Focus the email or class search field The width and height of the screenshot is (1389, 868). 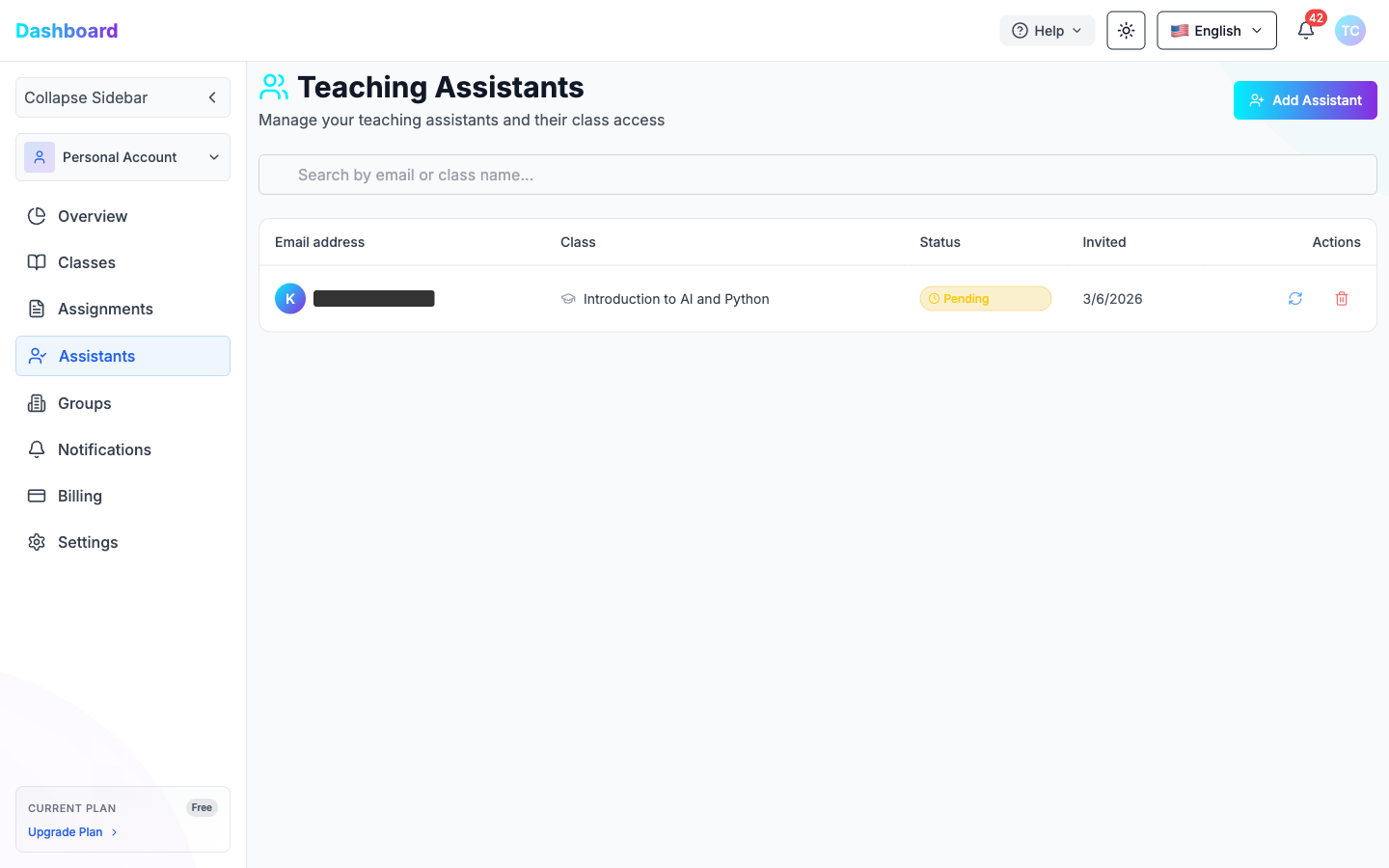tap(817, 175)
